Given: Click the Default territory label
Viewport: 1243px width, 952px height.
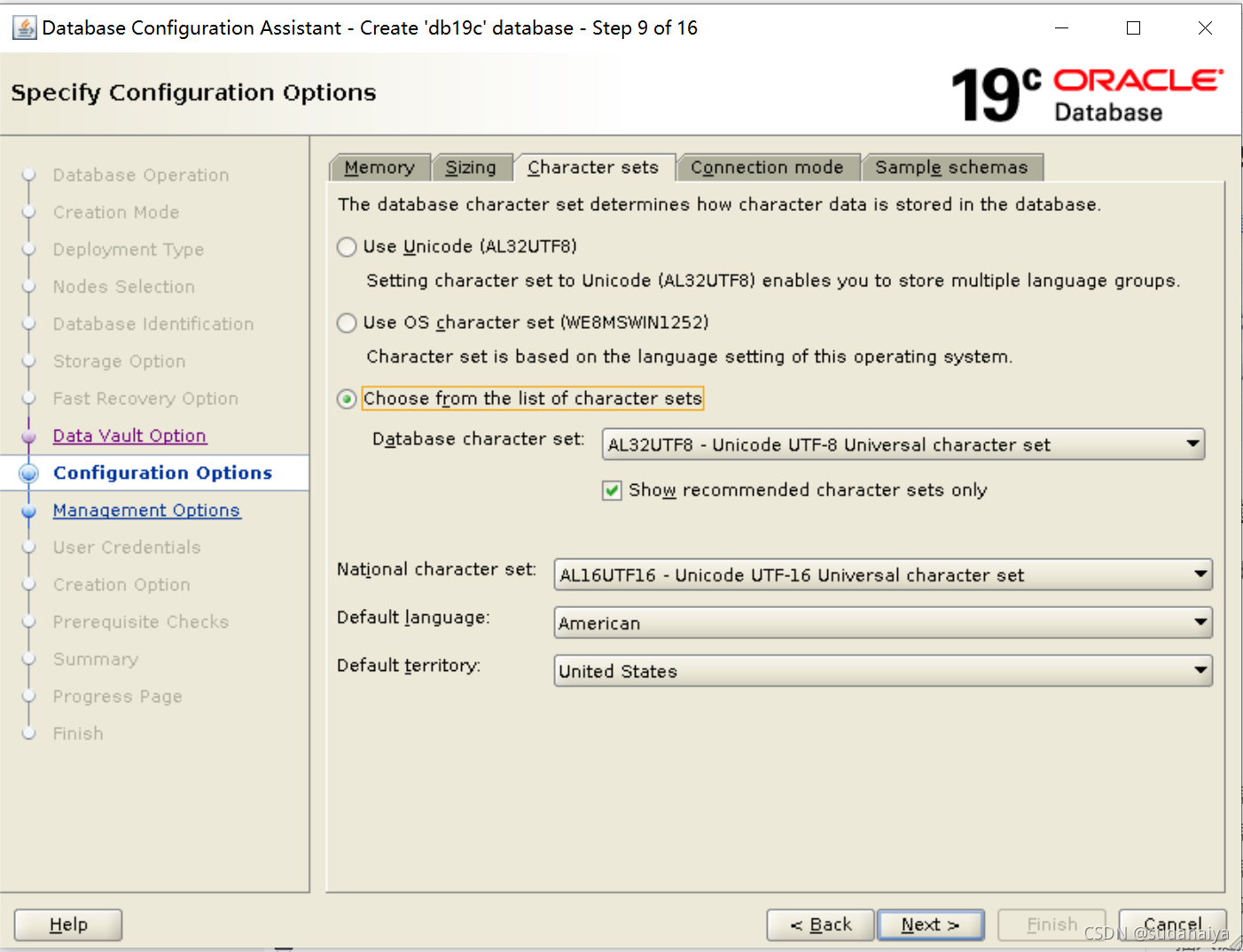Looking at the screenshot, I should pyautogui.click(x=409, y=665).
